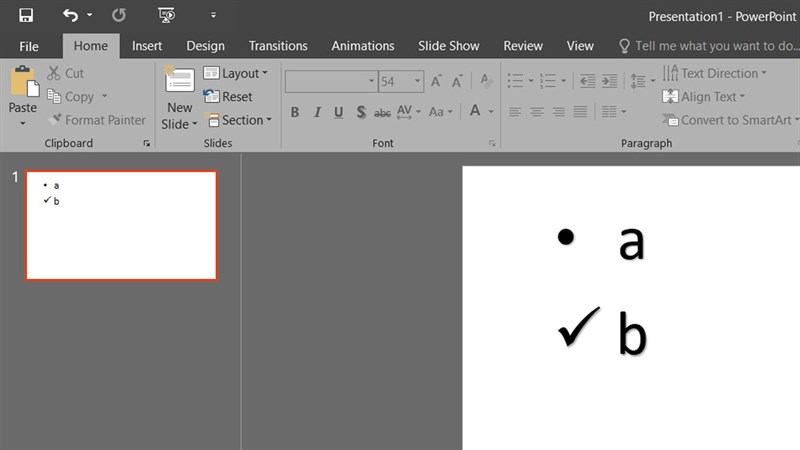
Task: Open Align Text menu
Action: pyautogui.click(x=704, y=96)
